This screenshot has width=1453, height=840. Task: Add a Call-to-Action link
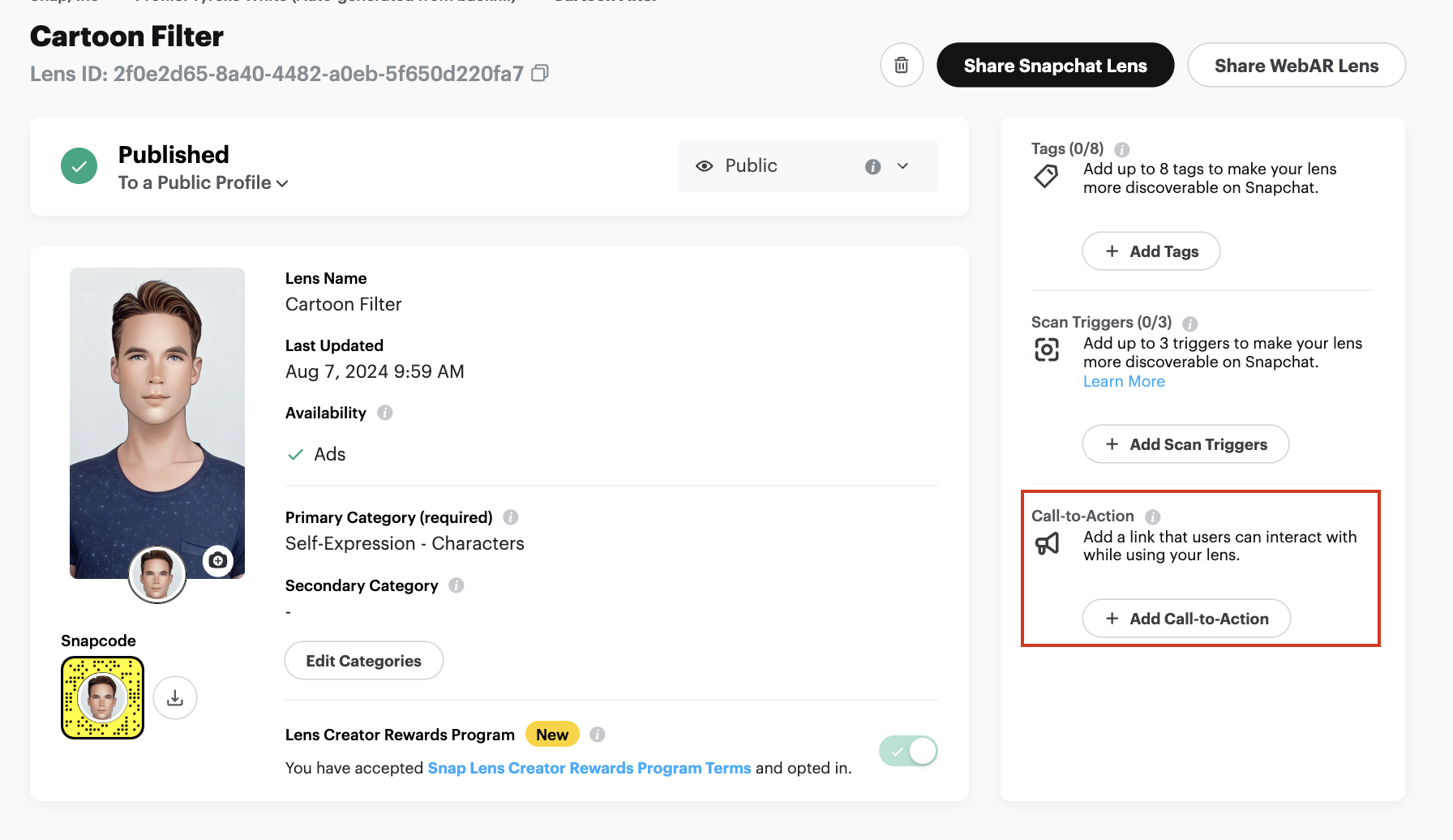pos(1186,619)
